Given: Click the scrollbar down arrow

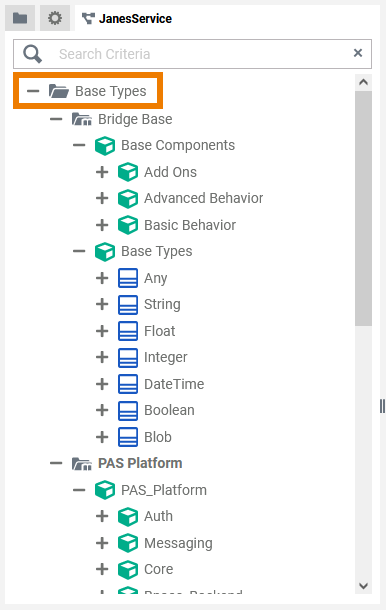Looking at the screenshot, I should point(363,585).
